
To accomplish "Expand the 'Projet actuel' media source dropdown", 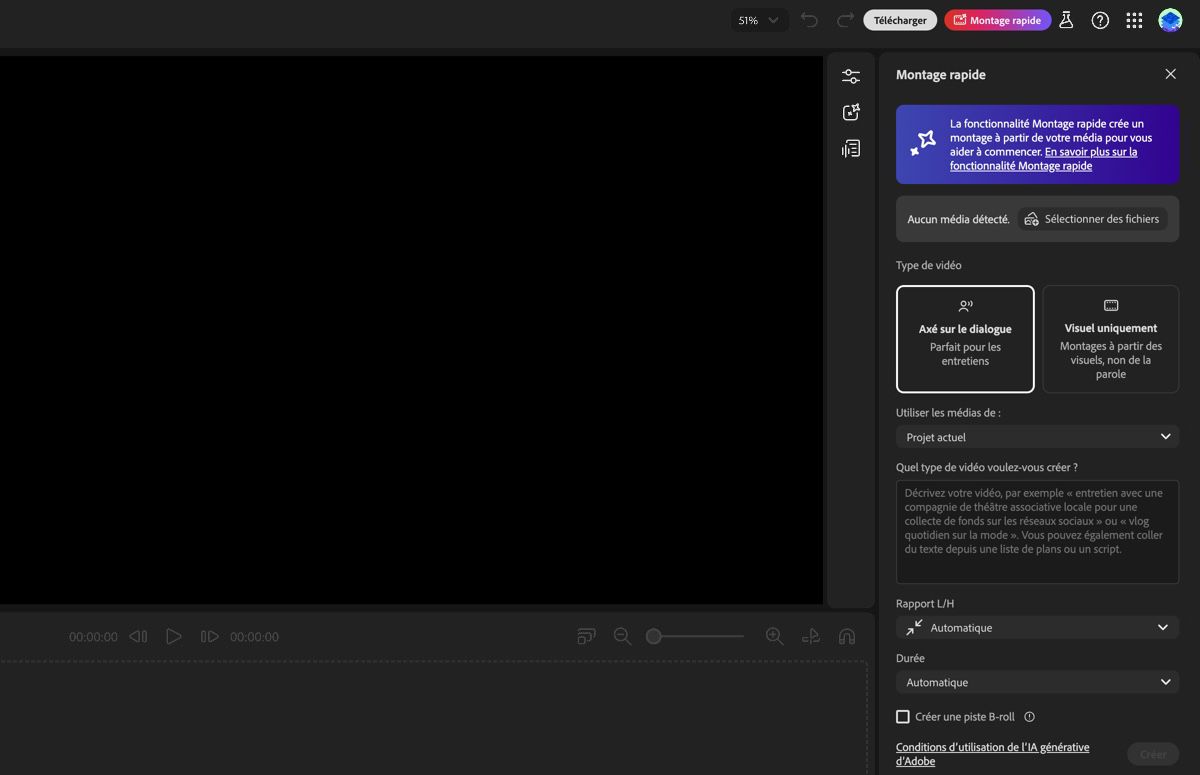I will pos(1037,437).
